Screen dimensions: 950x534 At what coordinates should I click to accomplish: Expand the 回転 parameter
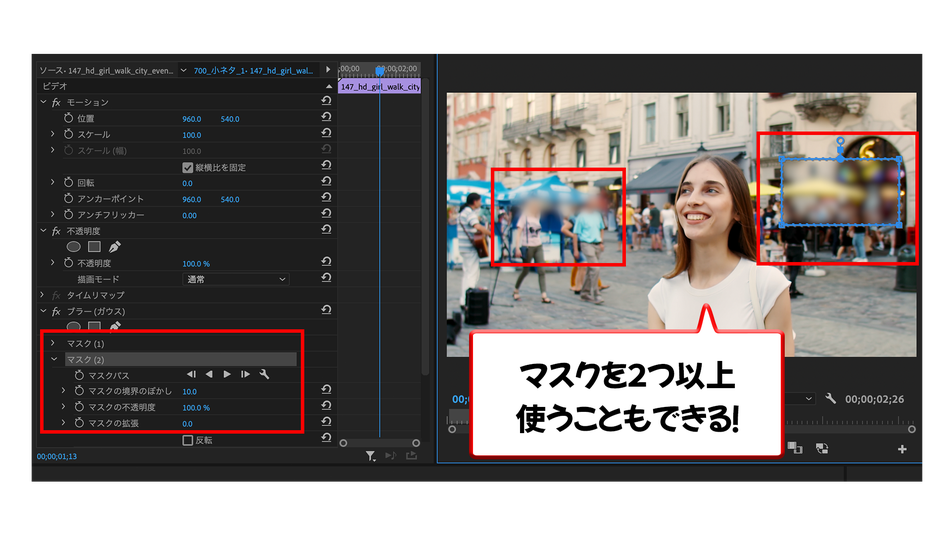[x=53, y=182]
